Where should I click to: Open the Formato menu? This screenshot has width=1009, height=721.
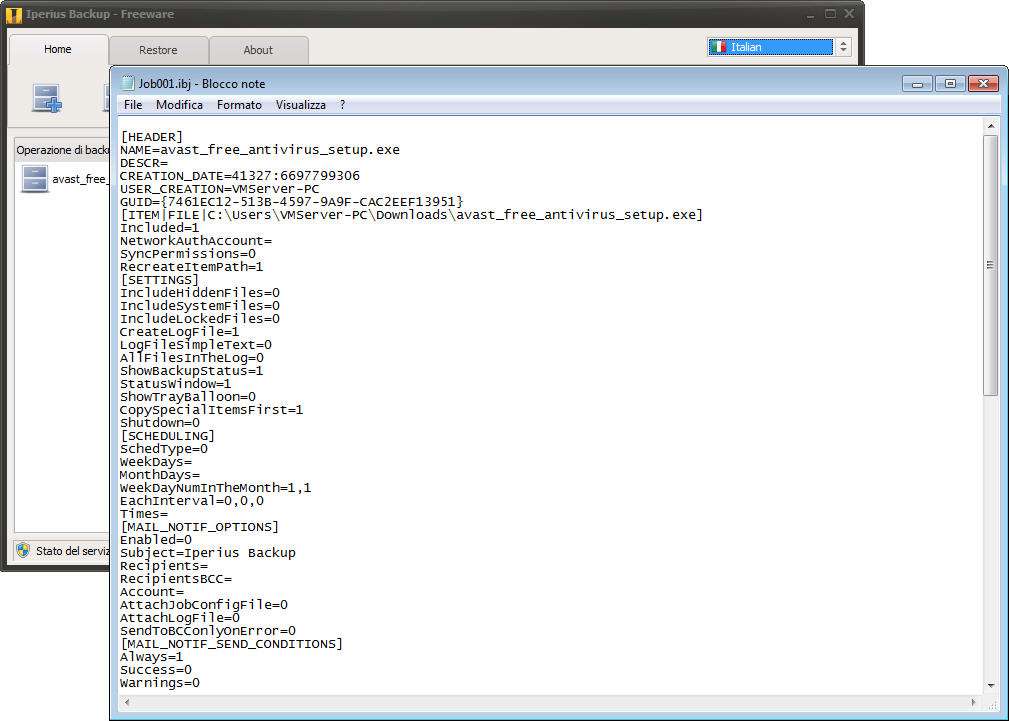(239, 105)
